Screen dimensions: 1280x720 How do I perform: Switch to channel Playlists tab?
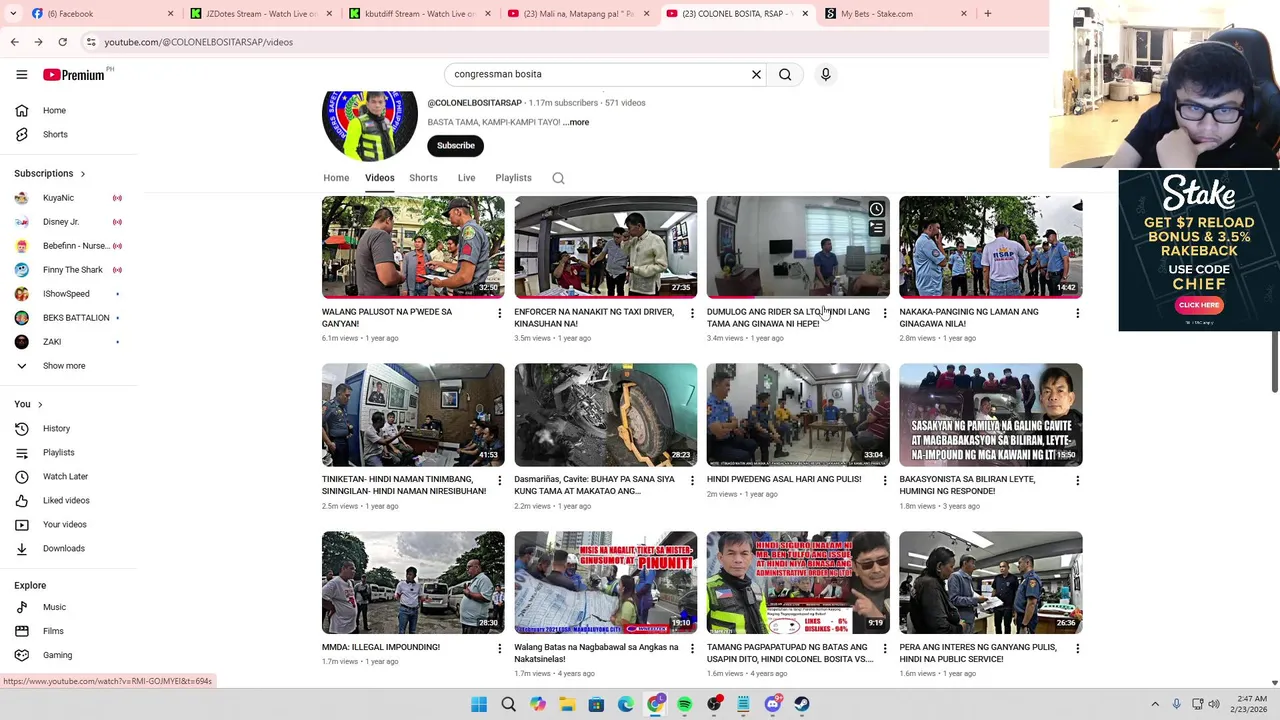513,178
